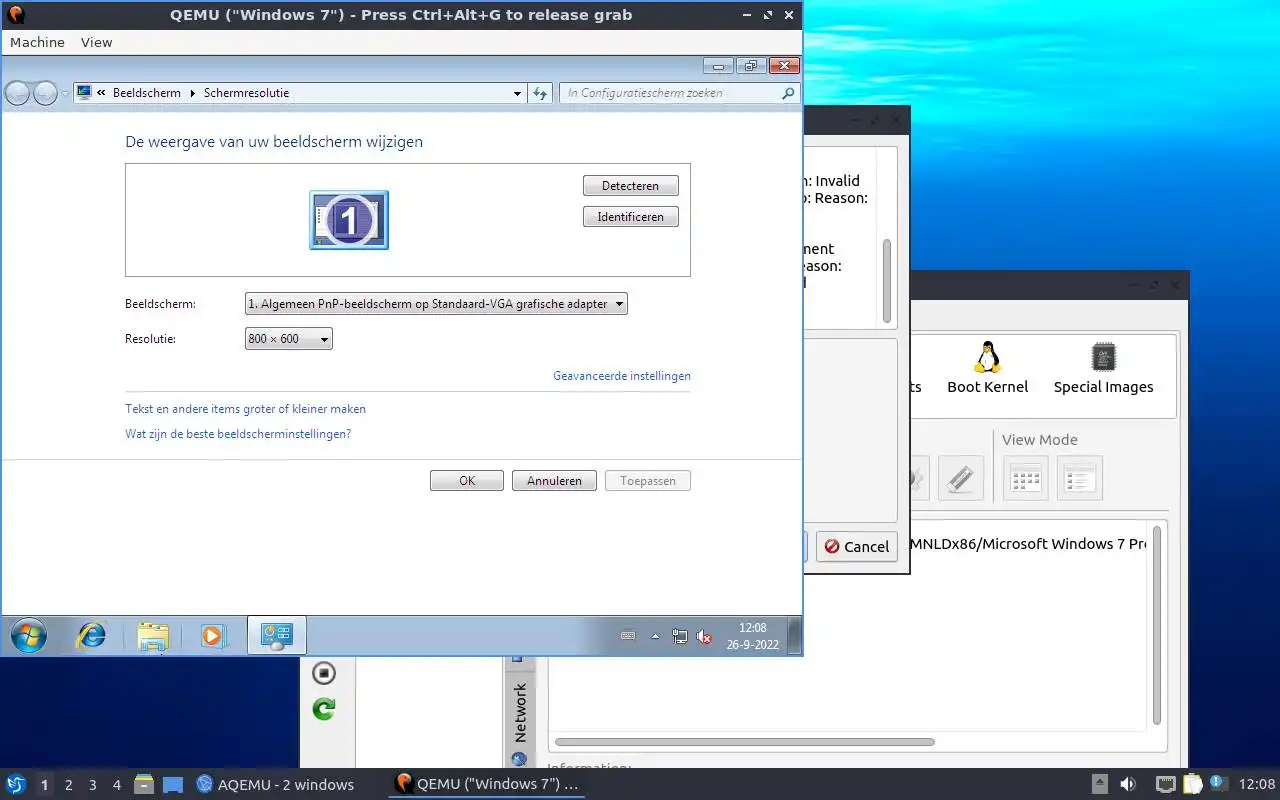Viewport: 1280px width, 800px height.
Task: Open 'Tekst en andere items groter of kleiner maken'
Action: 245,409
